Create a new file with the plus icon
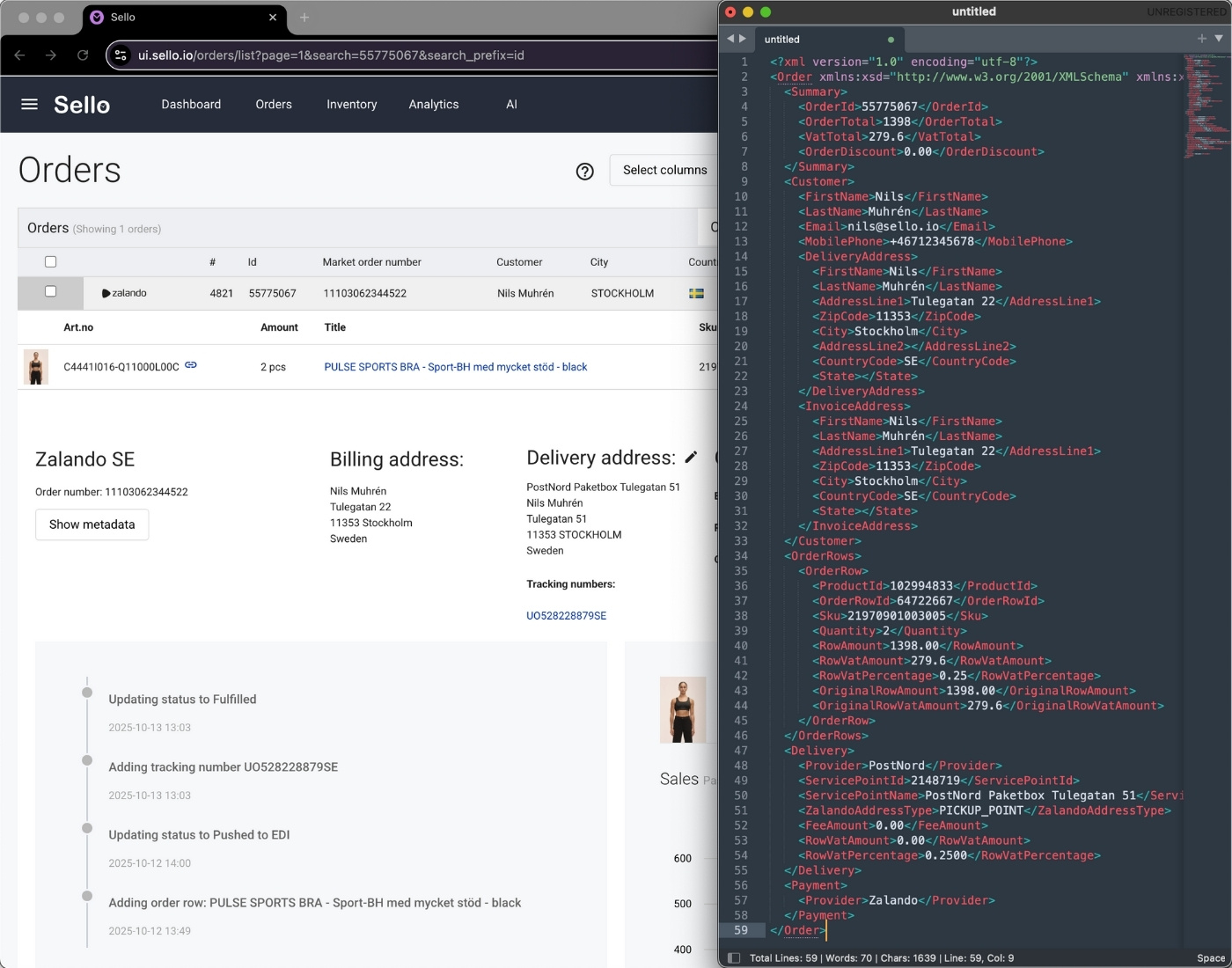Image resolution: width=1232 pixels, height=968 pixels. coord(1200,39)
